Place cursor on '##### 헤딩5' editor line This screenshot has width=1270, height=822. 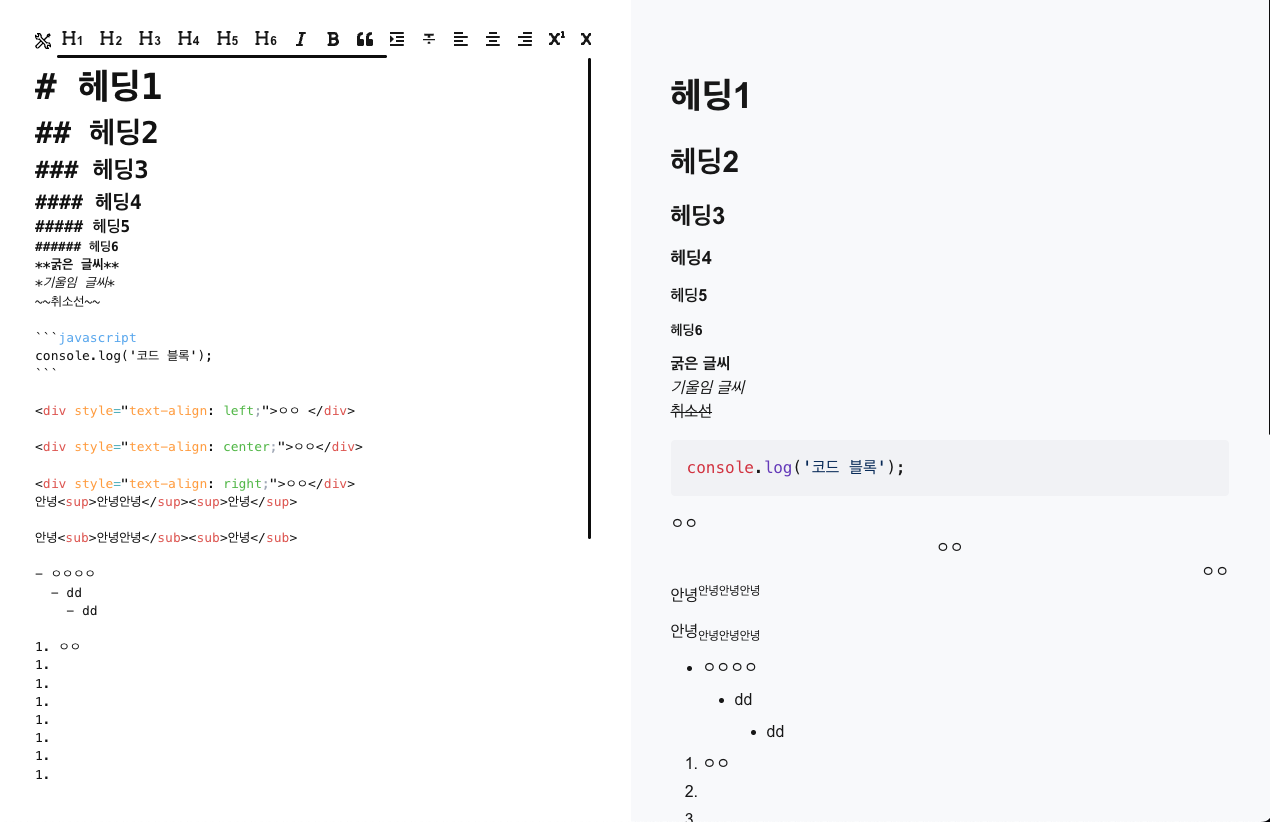pos(82,226)
